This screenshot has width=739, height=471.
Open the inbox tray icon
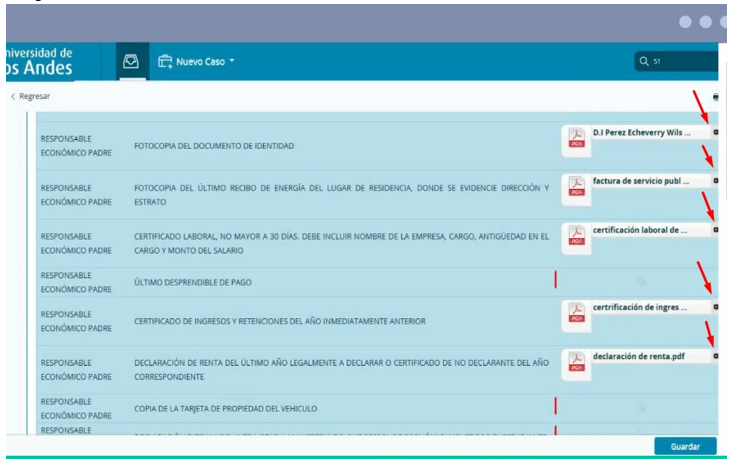131,61
